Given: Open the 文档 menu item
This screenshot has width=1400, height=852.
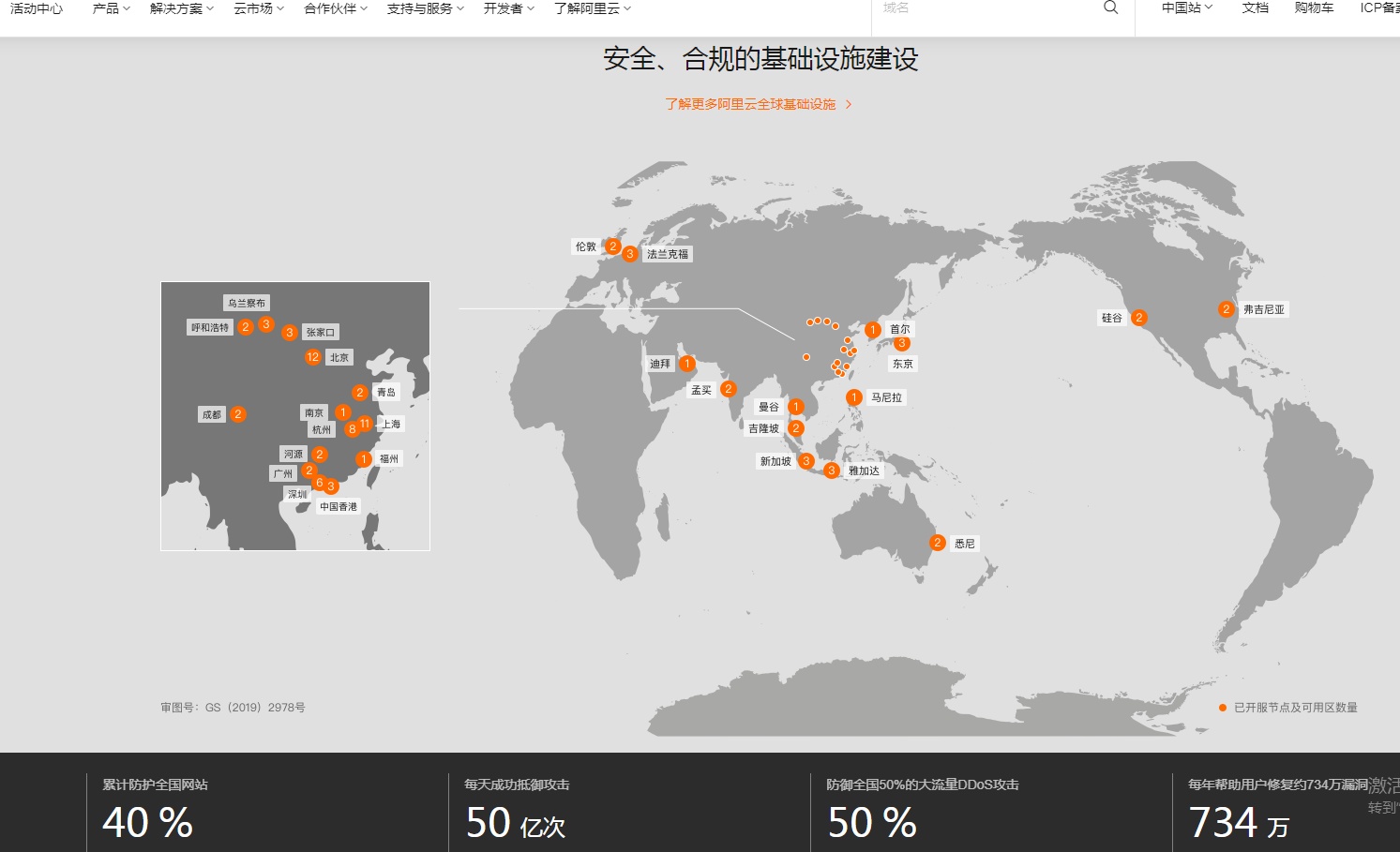Looking at the screenshot, I should coord(1255,8).
